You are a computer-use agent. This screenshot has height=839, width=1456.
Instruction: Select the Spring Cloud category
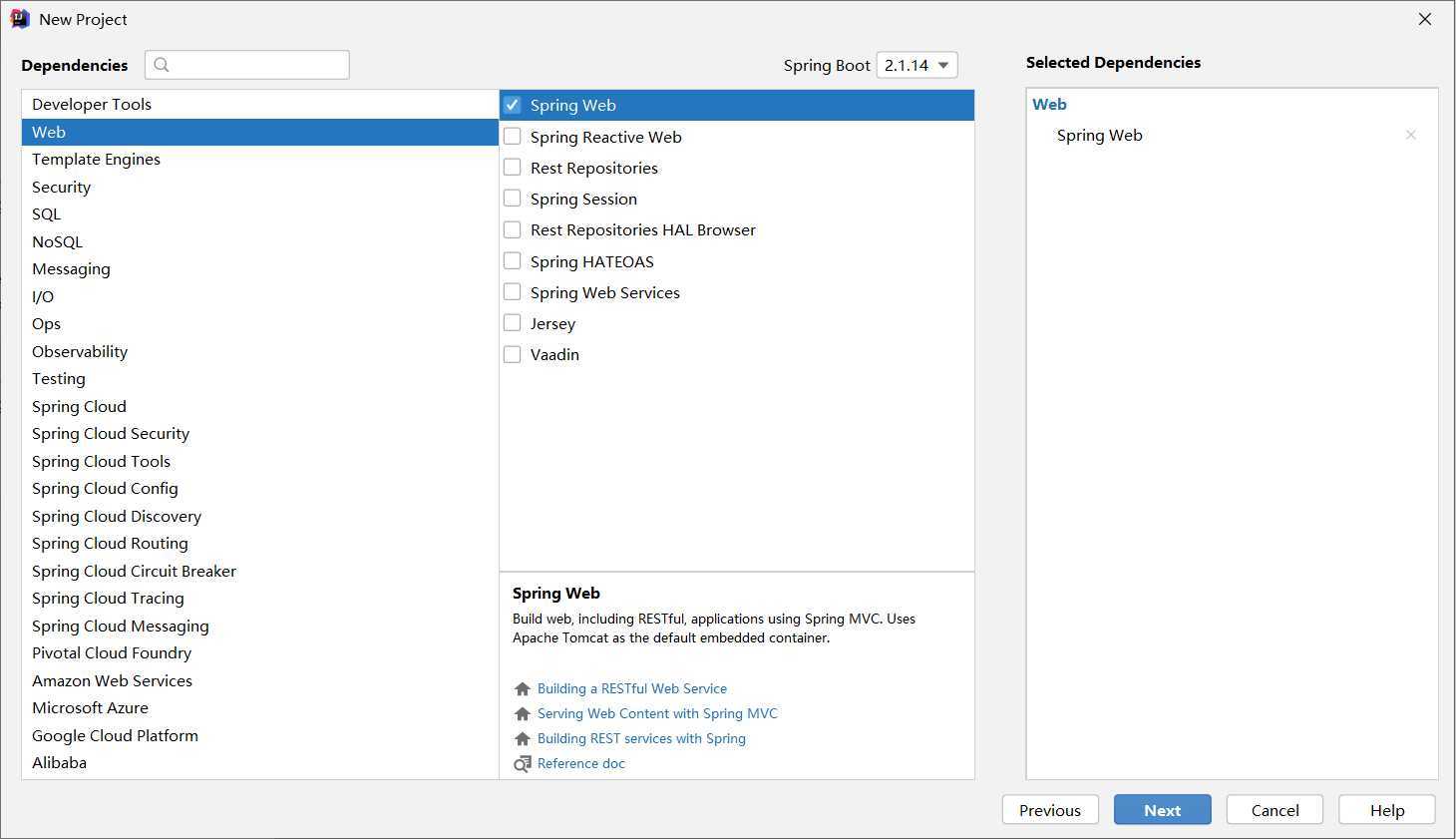point(259,406)
